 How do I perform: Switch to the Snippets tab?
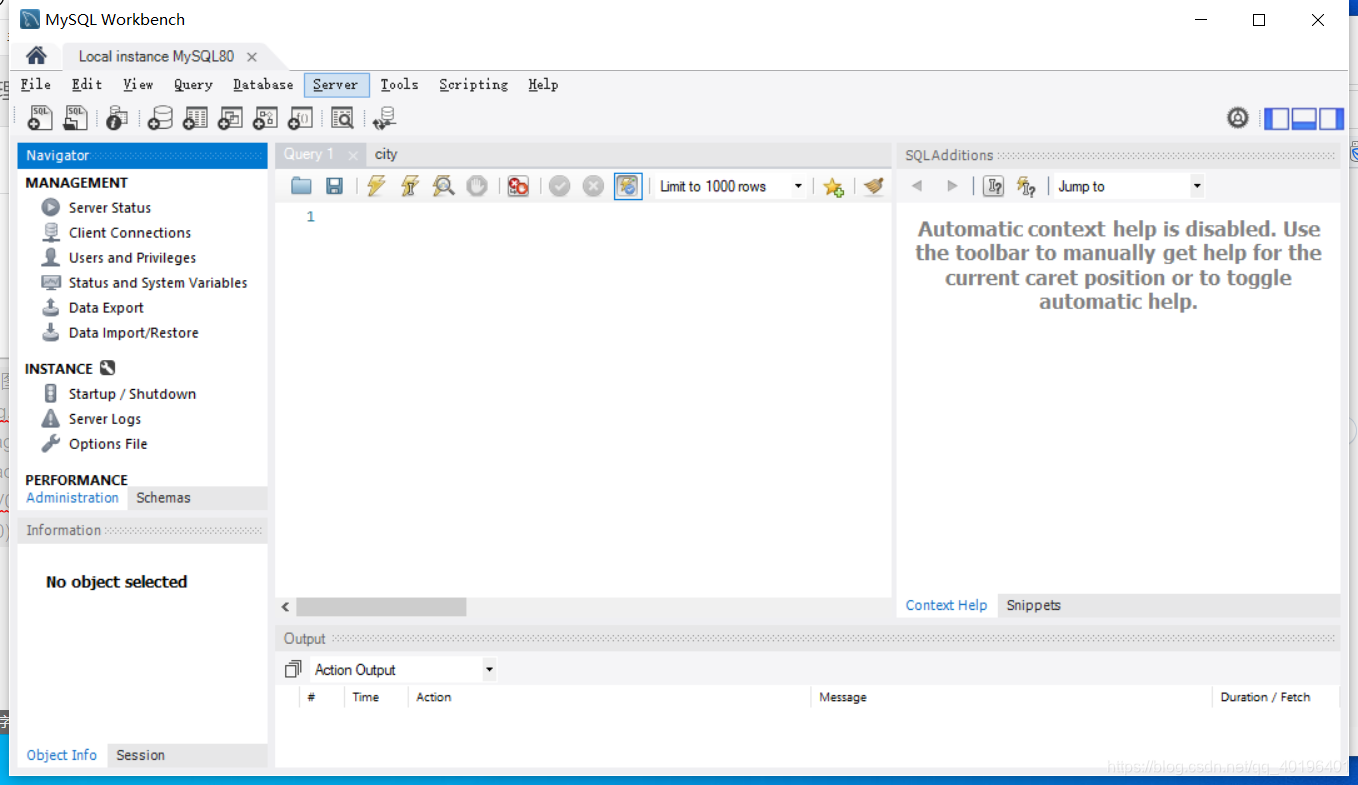coord(1033,605)
